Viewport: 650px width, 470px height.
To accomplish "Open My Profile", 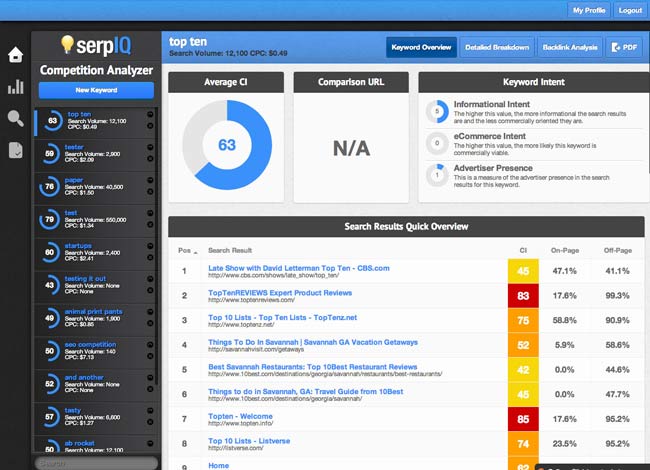I will pos(589,10).
